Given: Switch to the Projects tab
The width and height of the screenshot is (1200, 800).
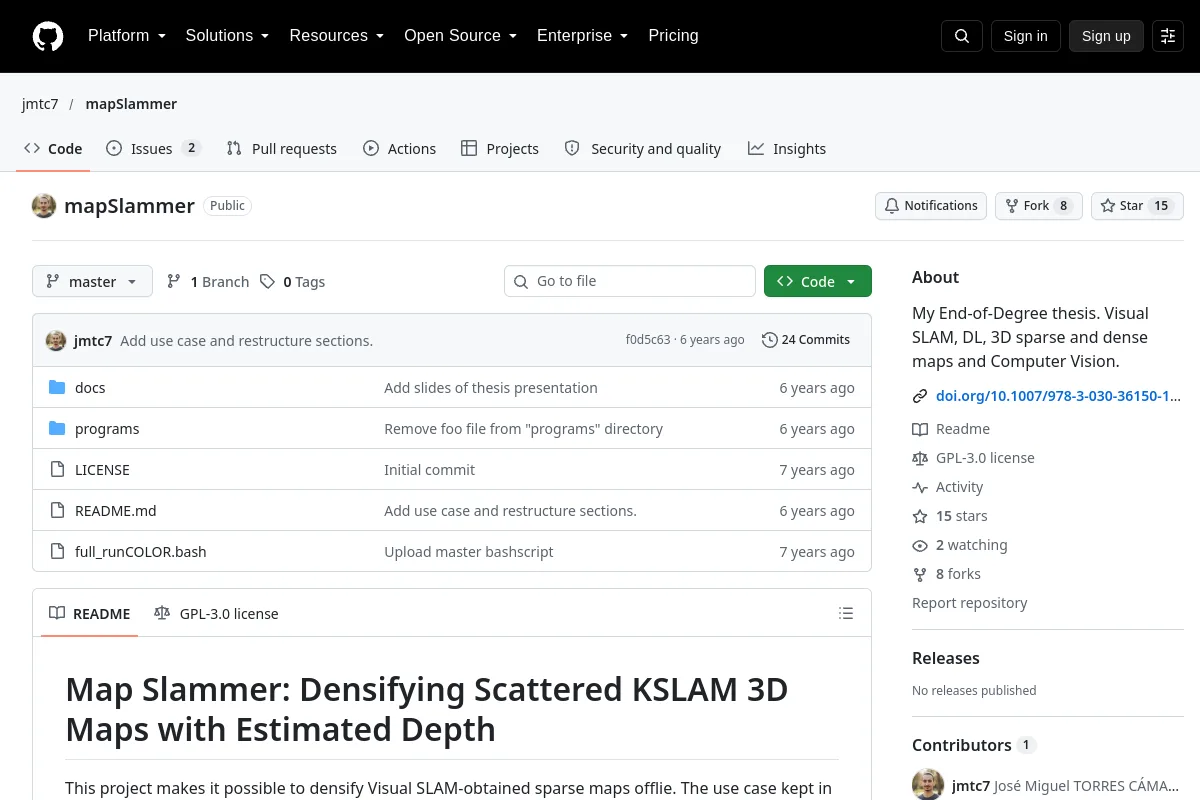Looking at the screenshot, I should (500, 149).
